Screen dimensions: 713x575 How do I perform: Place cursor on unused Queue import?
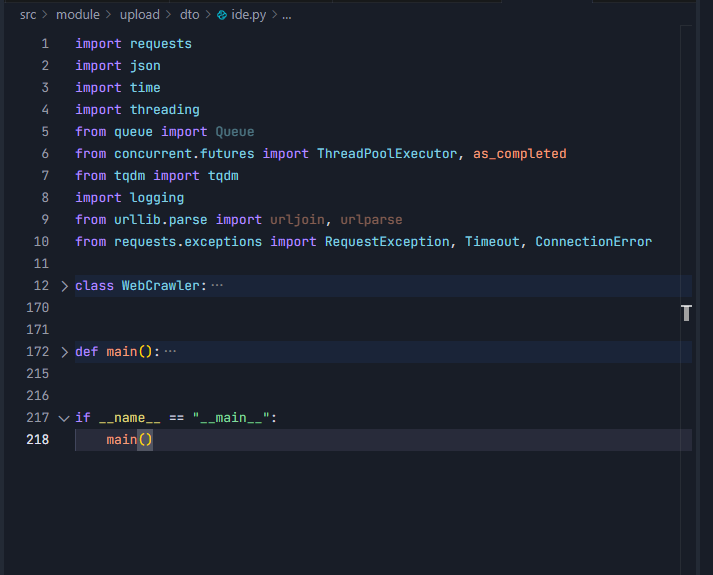point(234,132)
